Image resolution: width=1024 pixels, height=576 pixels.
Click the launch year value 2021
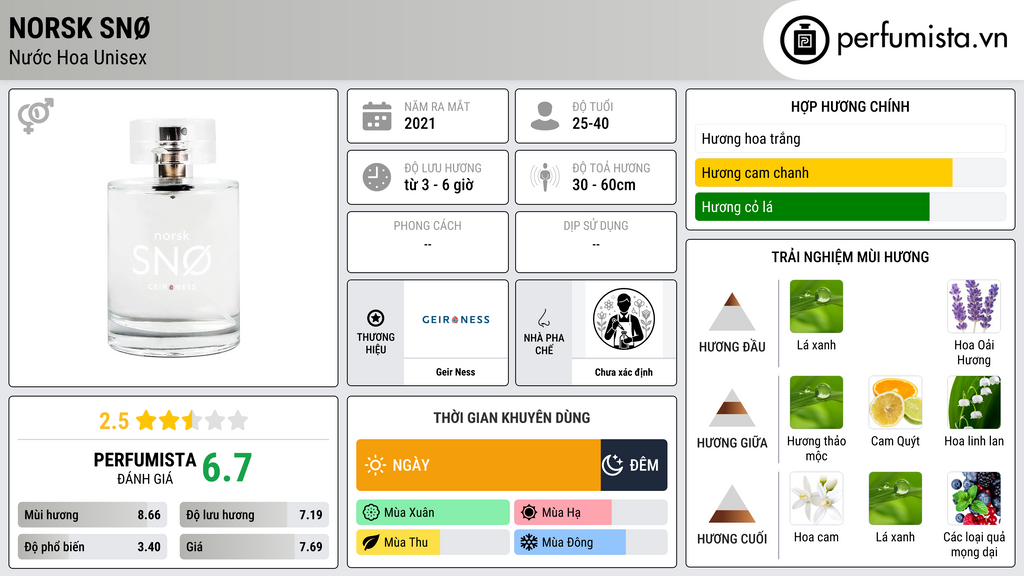tap(419, 123)
